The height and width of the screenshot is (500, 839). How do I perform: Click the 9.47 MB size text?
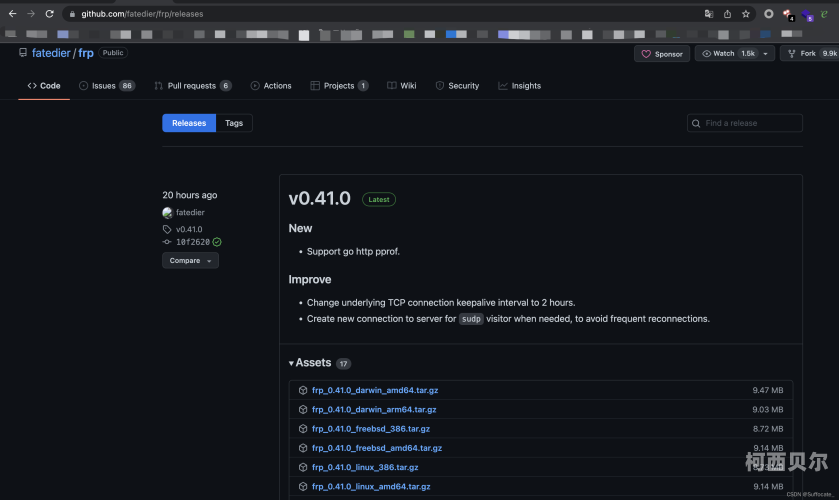[767, 390]
